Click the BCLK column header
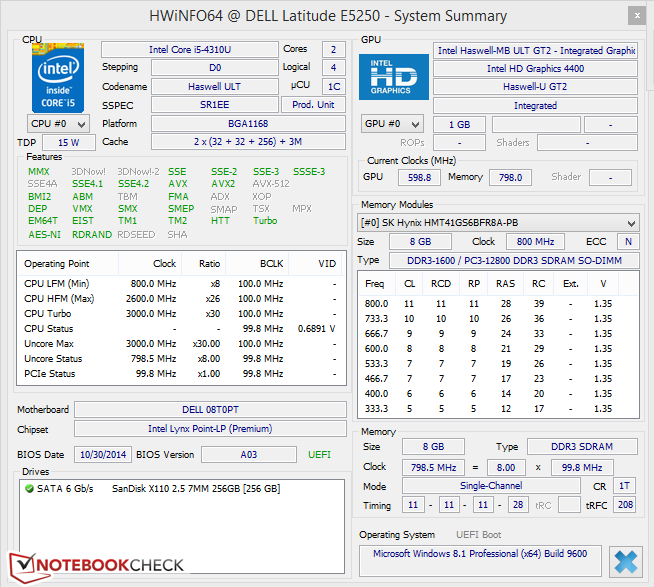This screenshot has height=587, width=654. pos(257,264)
